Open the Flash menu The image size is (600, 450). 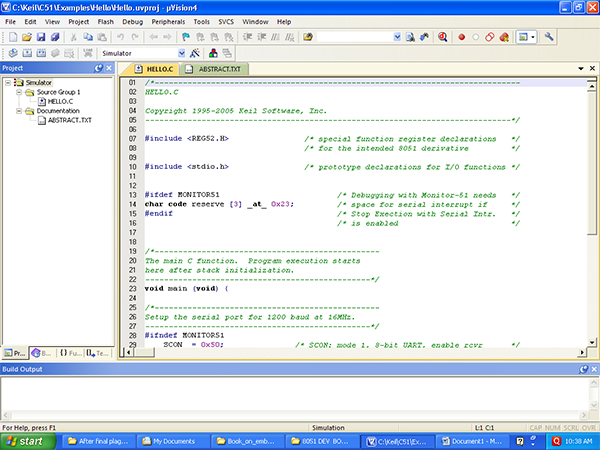(106, 22)
